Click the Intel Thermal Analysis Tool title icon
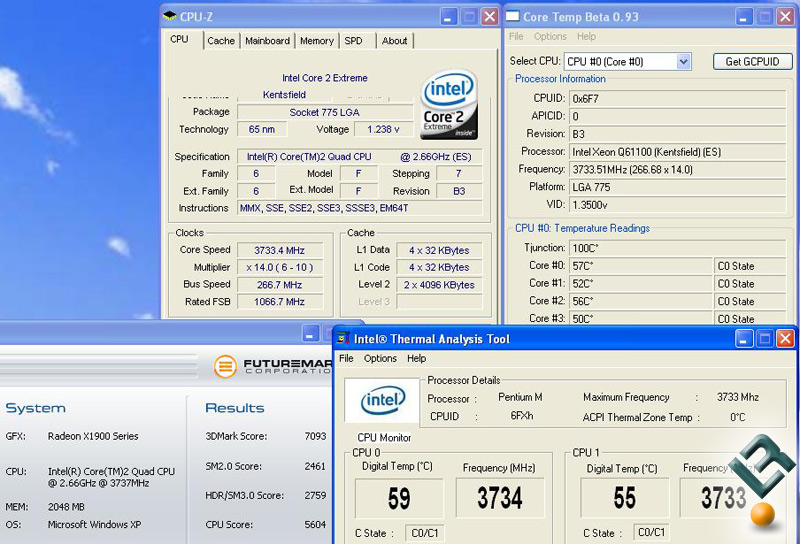 pos(343,338)
